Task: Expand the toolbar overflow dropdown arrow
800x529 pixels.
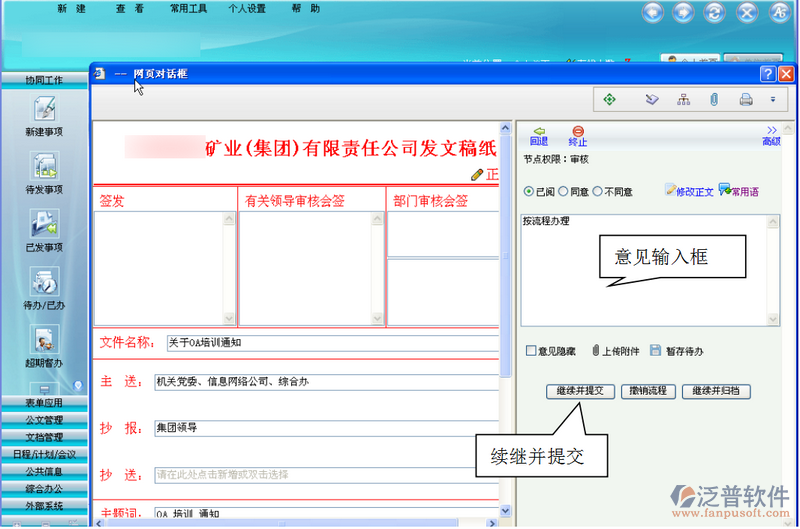Action: [x=773, y=99]
